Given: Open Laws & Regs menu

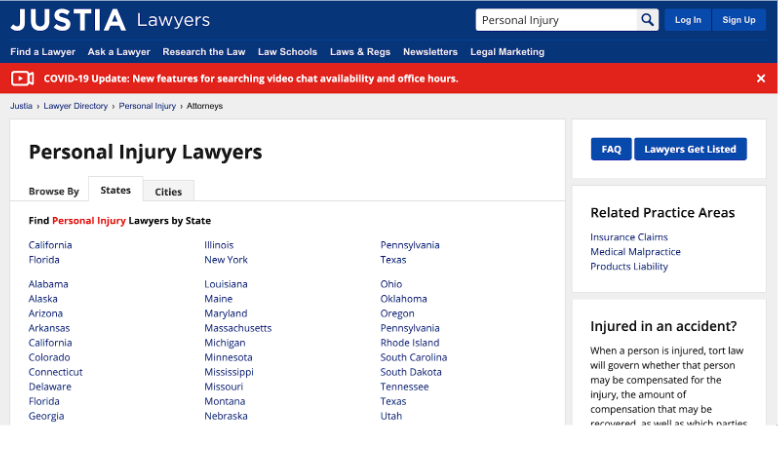Looking at the screenshot, I should [x=360, y=52].
